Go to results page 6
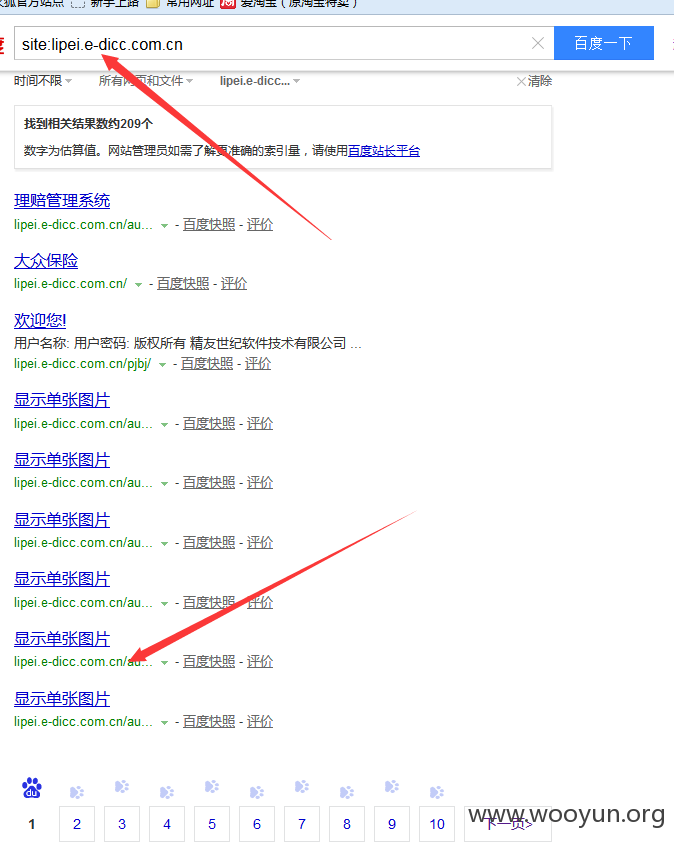Image resolution: width=674 pixels, height=843 pixels. click(x=257, y=824)
